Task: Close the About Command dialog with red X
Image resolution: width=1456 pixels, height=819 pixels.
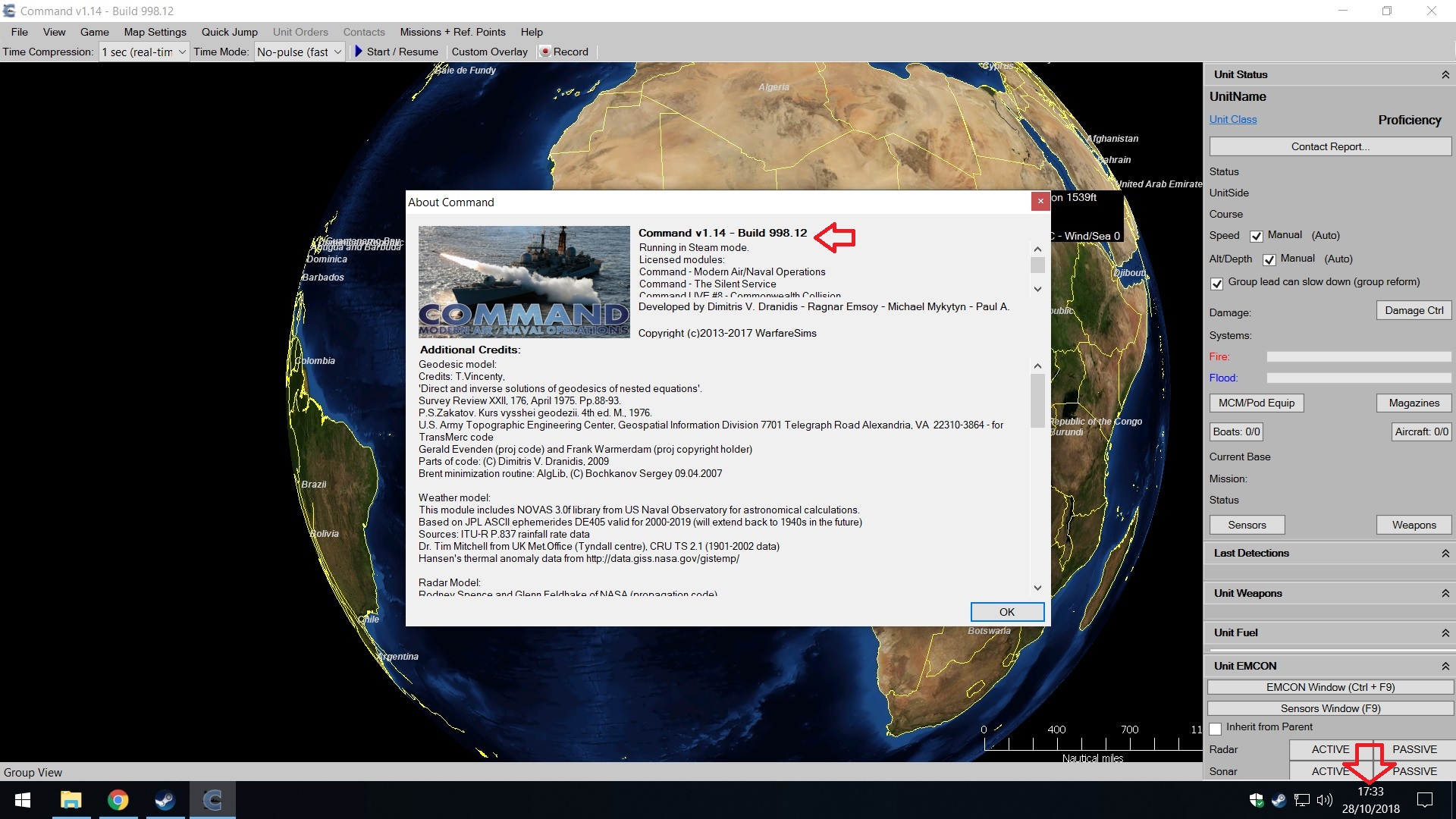Action: point(1040,201)
